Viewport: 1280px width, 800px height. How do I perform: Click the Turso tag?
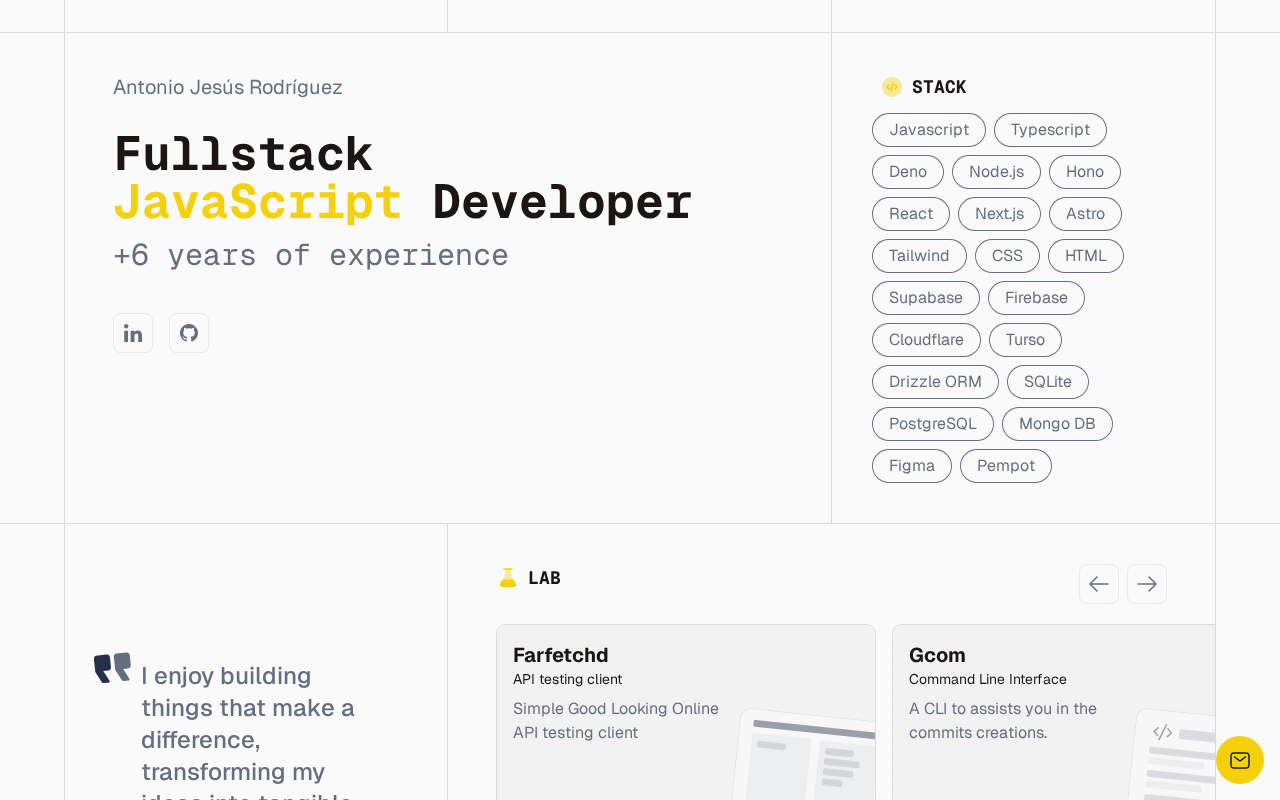click(x=1025, y=340)
